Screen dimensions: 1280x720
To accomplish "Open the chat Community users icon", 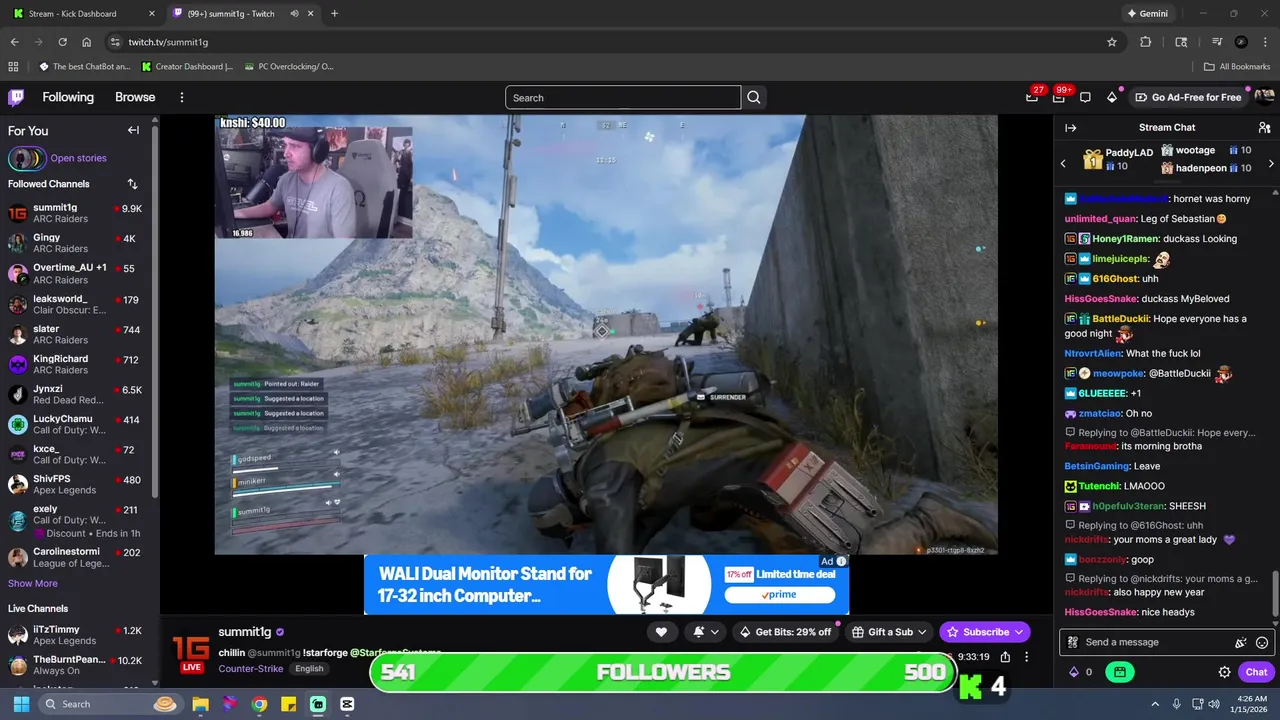I will (x=1264, y=128).
